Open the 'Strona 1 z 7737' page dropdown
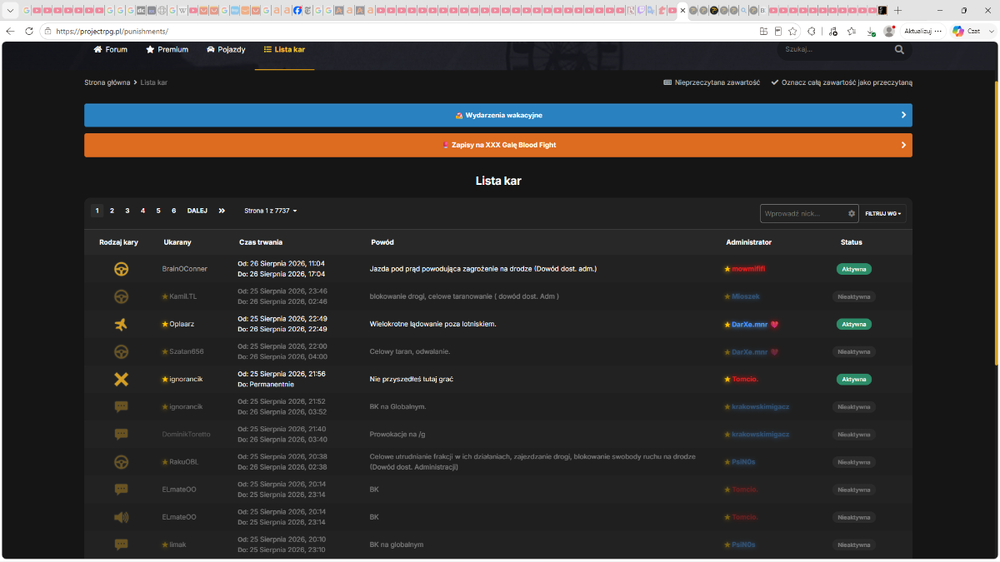The image size is (1000, 562). (x=270, y=211)
